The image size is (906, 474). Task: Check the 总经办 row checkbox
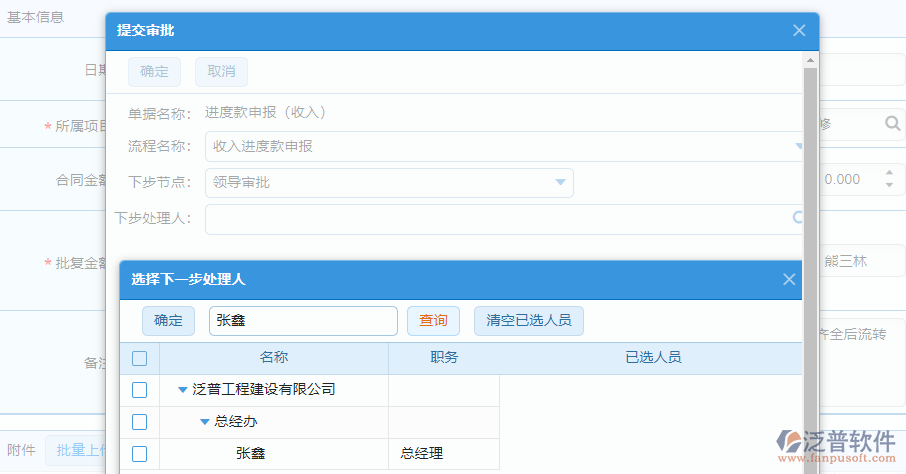coord(140,422)
